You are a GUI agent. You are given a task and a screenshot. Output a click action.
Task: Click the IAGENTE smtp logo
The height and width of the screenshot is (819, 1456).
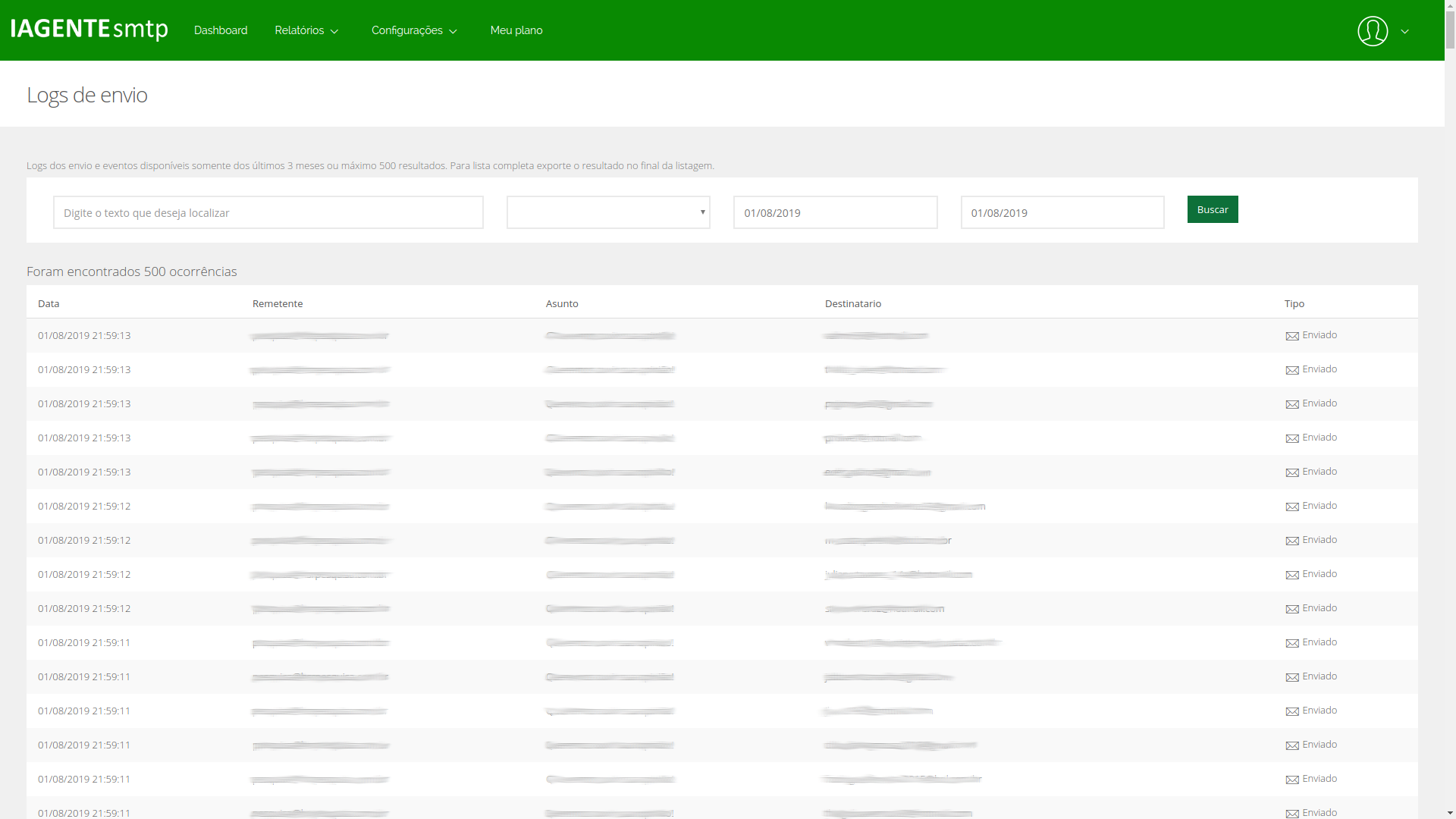point(89,29)
